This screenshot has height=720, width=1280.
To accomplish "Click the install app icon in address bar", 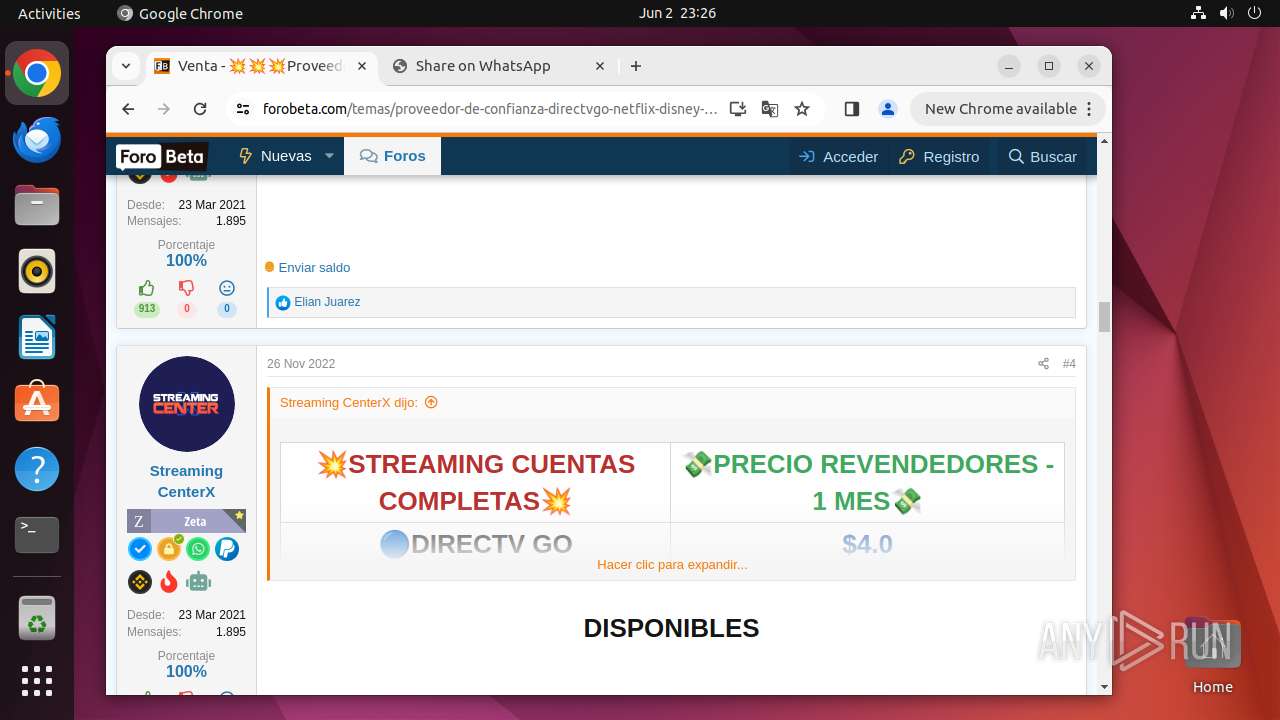I will coord(738,109).
